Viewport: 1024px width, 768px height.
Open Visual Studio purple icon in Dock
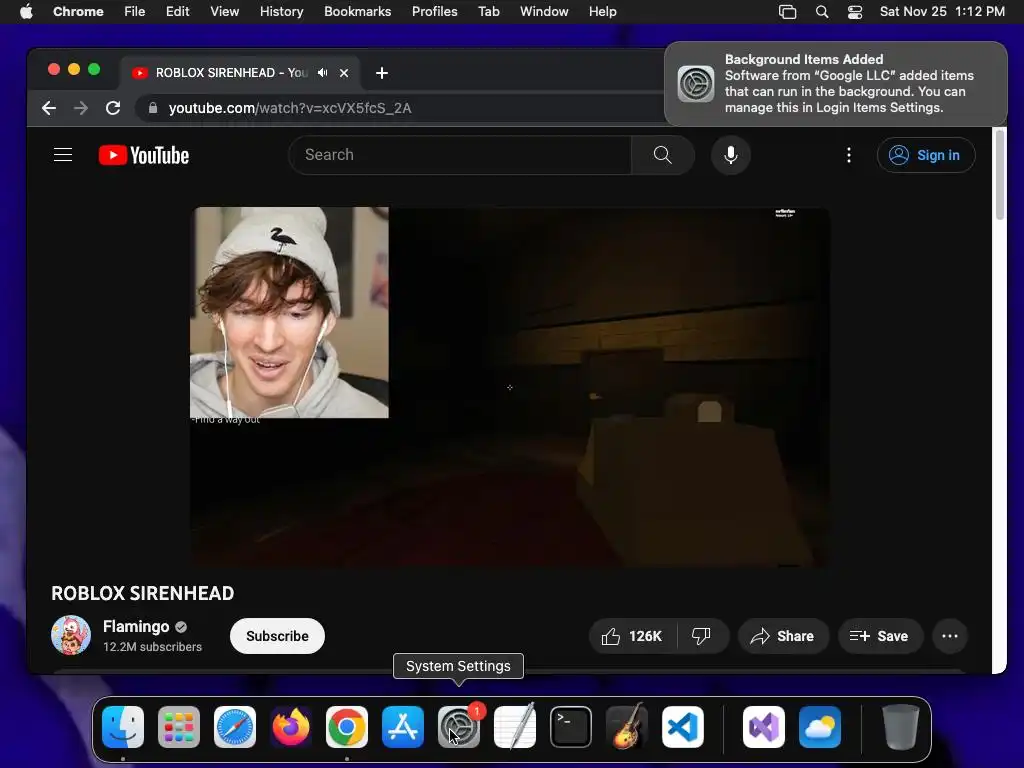764,727
